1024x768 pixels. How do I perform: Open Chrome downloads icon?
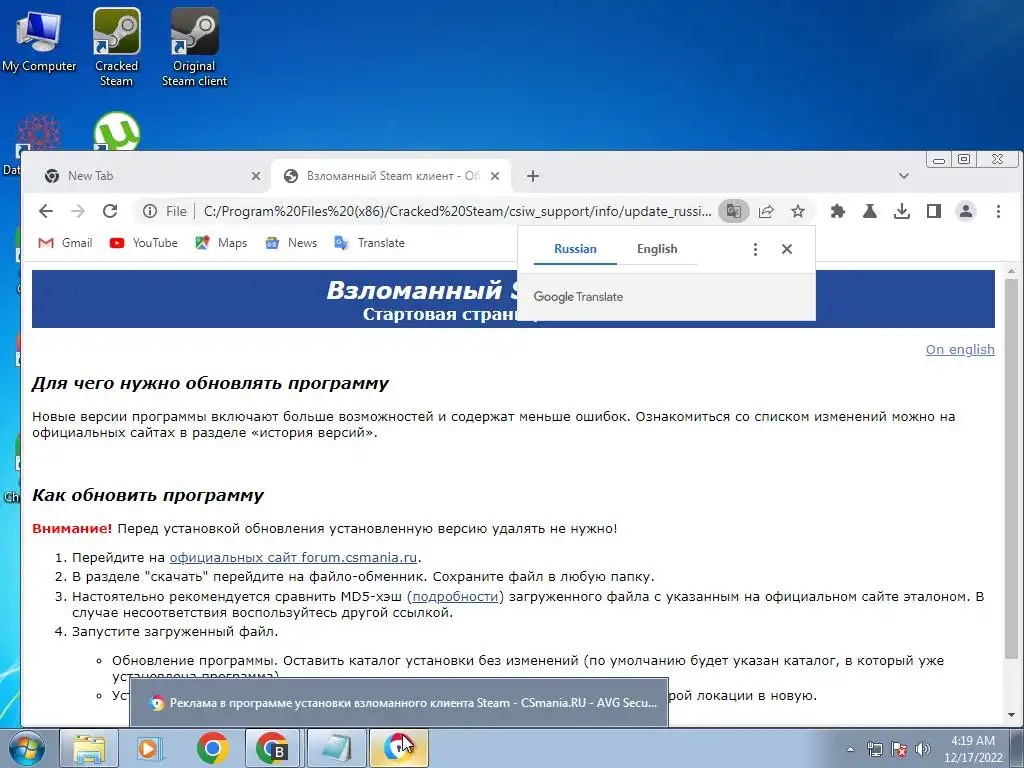[x=901, y=211]
